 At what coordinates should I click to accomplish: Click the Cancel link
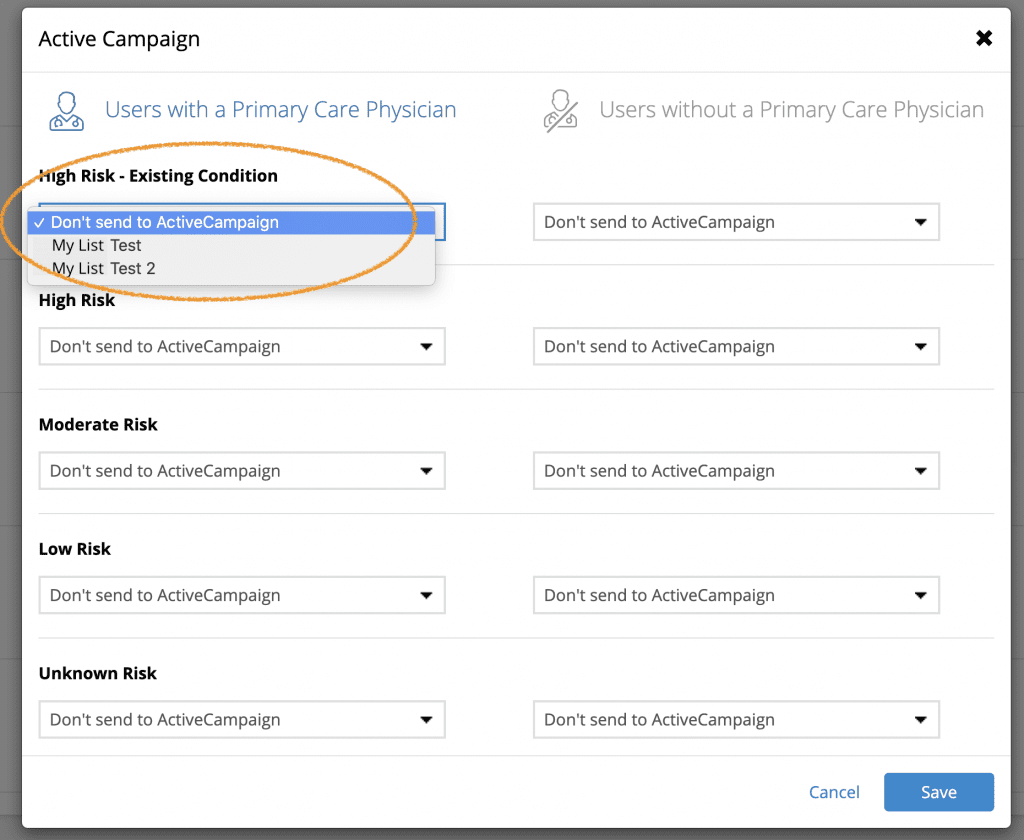(834, 792)
